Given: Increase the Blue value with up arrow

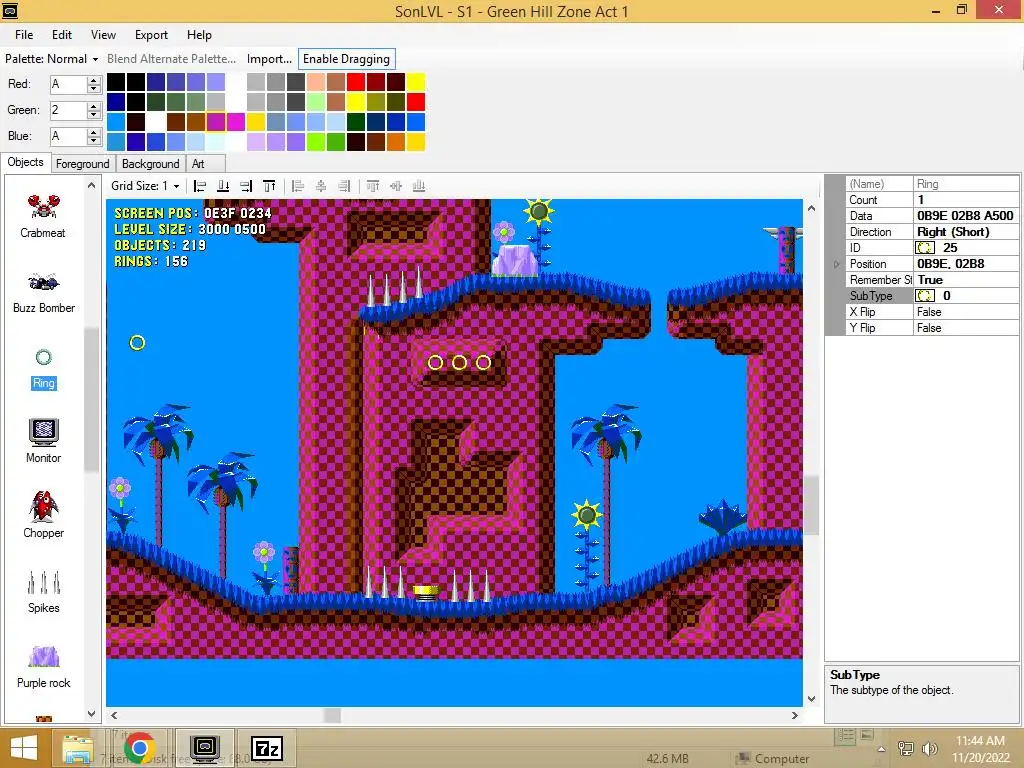Looking at the screenshot, I should coord(94,133).
